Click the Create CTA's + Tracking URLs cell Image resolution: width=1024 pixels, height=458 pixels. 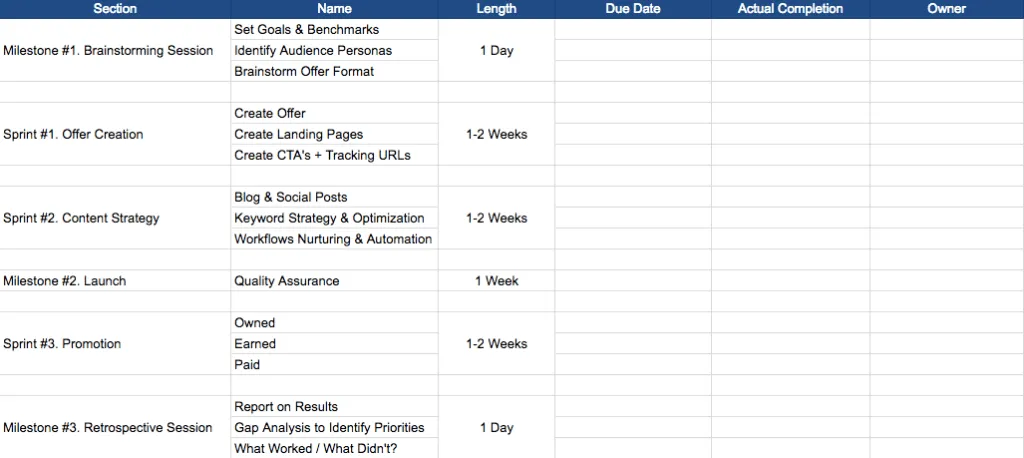[x=322, y=155]
